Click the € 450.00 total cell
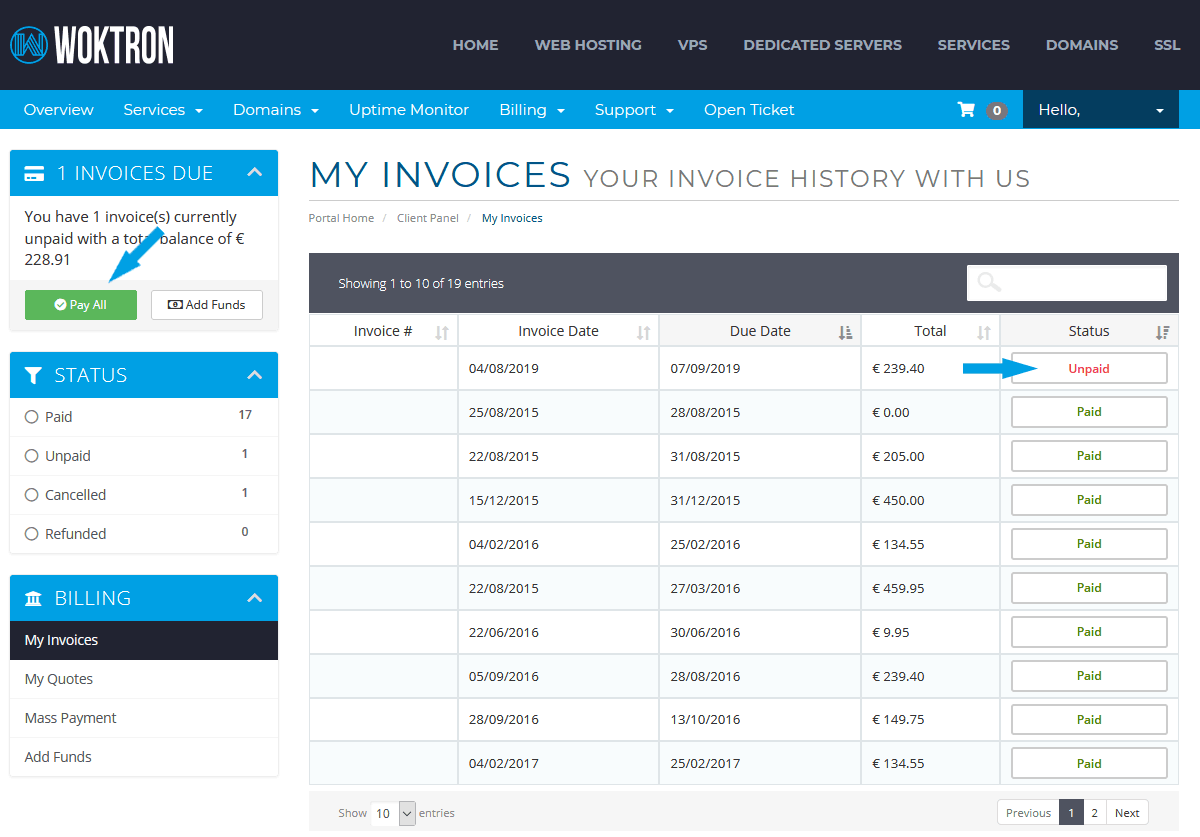 [930, 500]
